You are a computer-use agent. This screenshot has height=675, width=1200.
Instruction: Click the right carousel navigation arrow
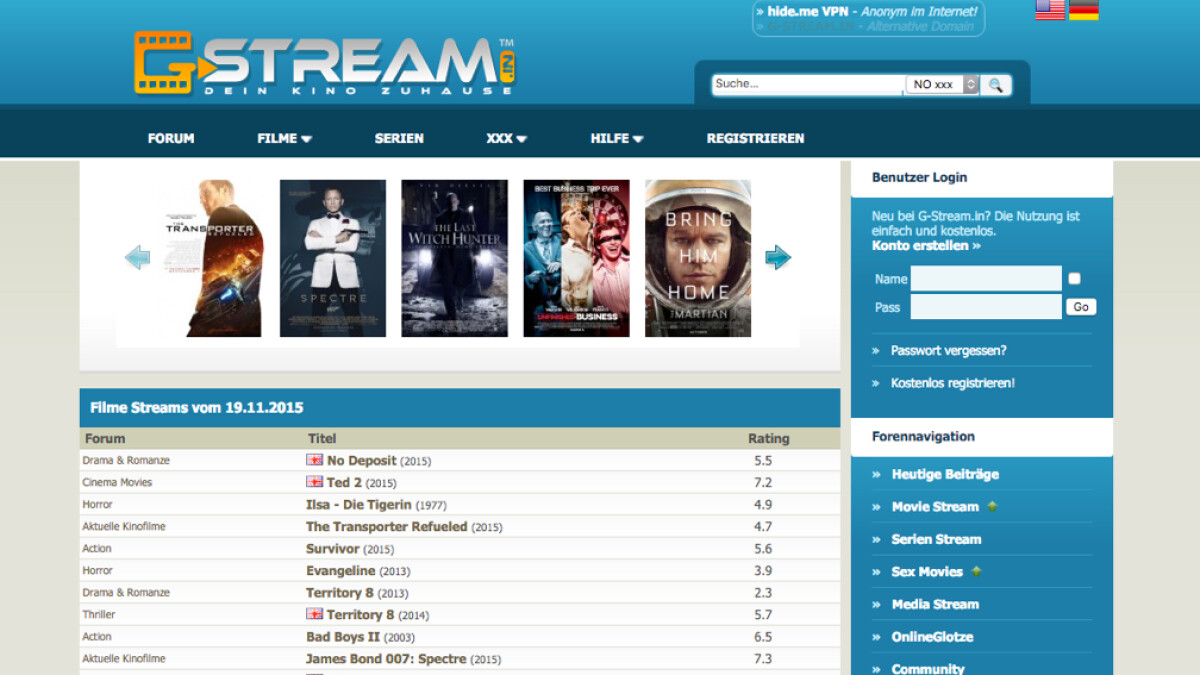coord(778,257)
